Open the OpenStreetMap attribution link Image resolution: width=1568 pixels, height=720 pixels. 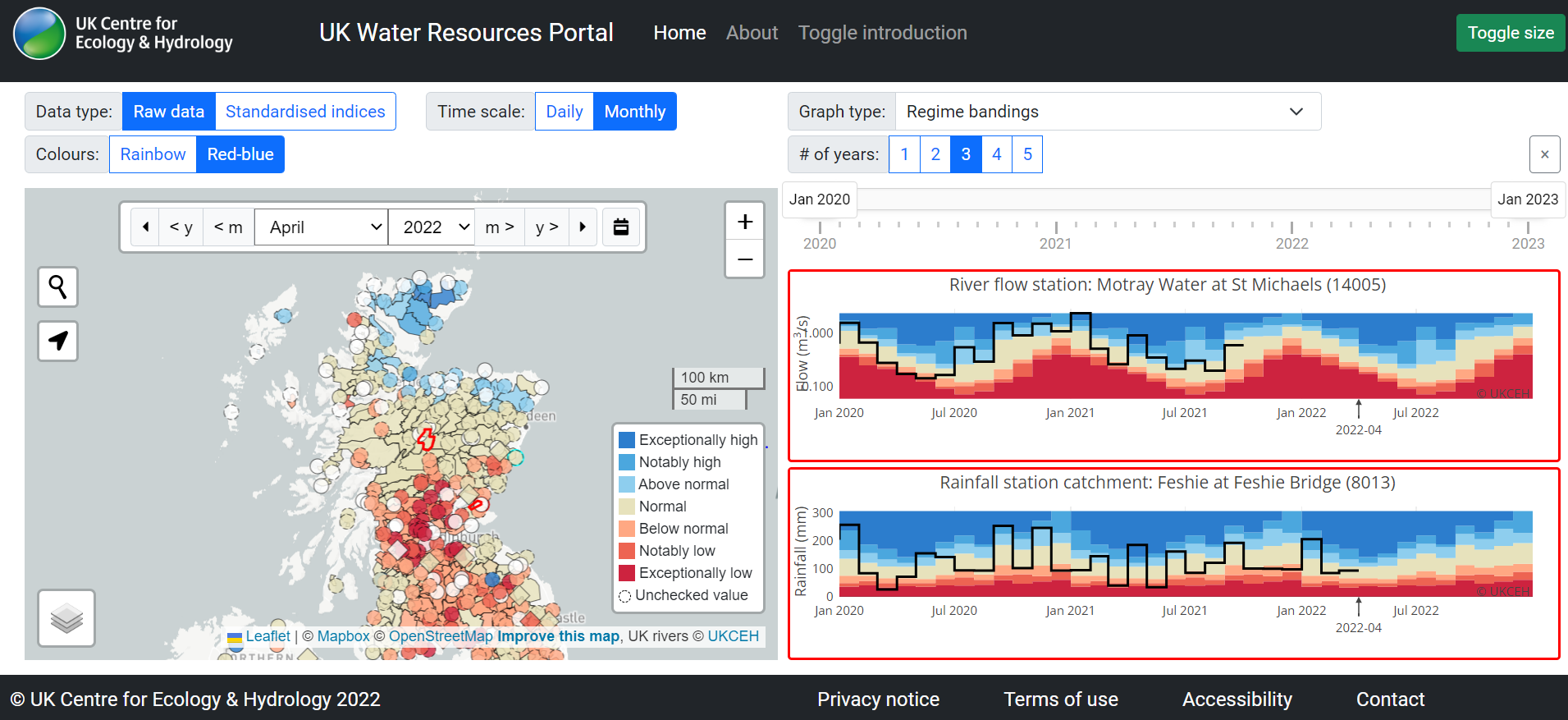point(441,636)
